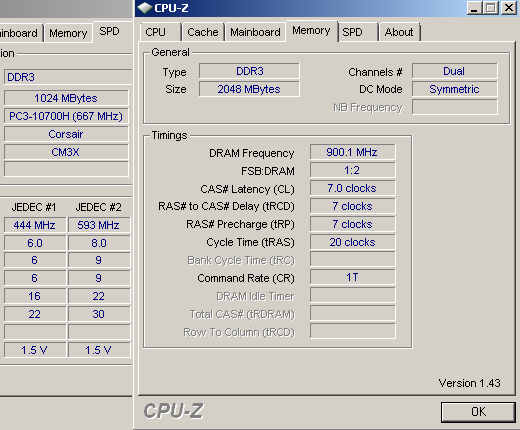Open the Cache tab
This screenshot has height=430, width=520.
[203, 32]
